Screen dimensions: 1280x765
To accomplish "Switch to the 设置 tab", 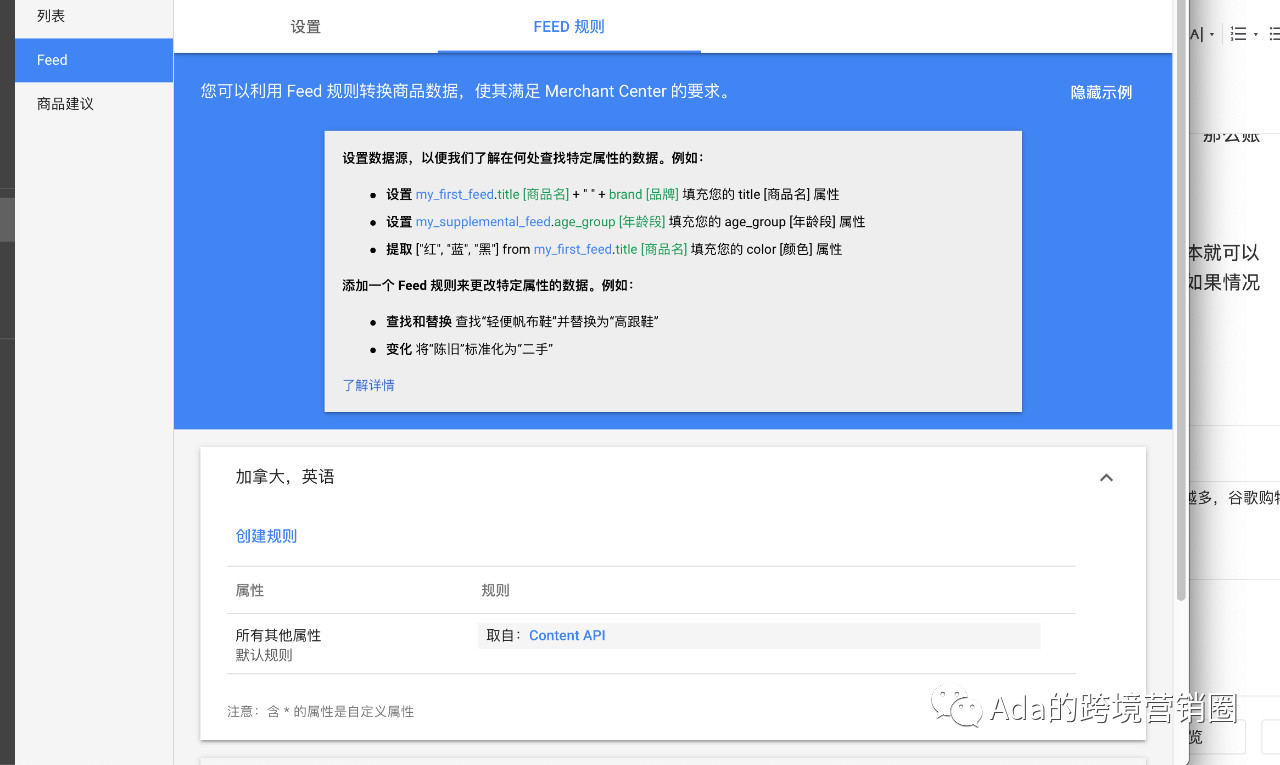I will 305,27.
